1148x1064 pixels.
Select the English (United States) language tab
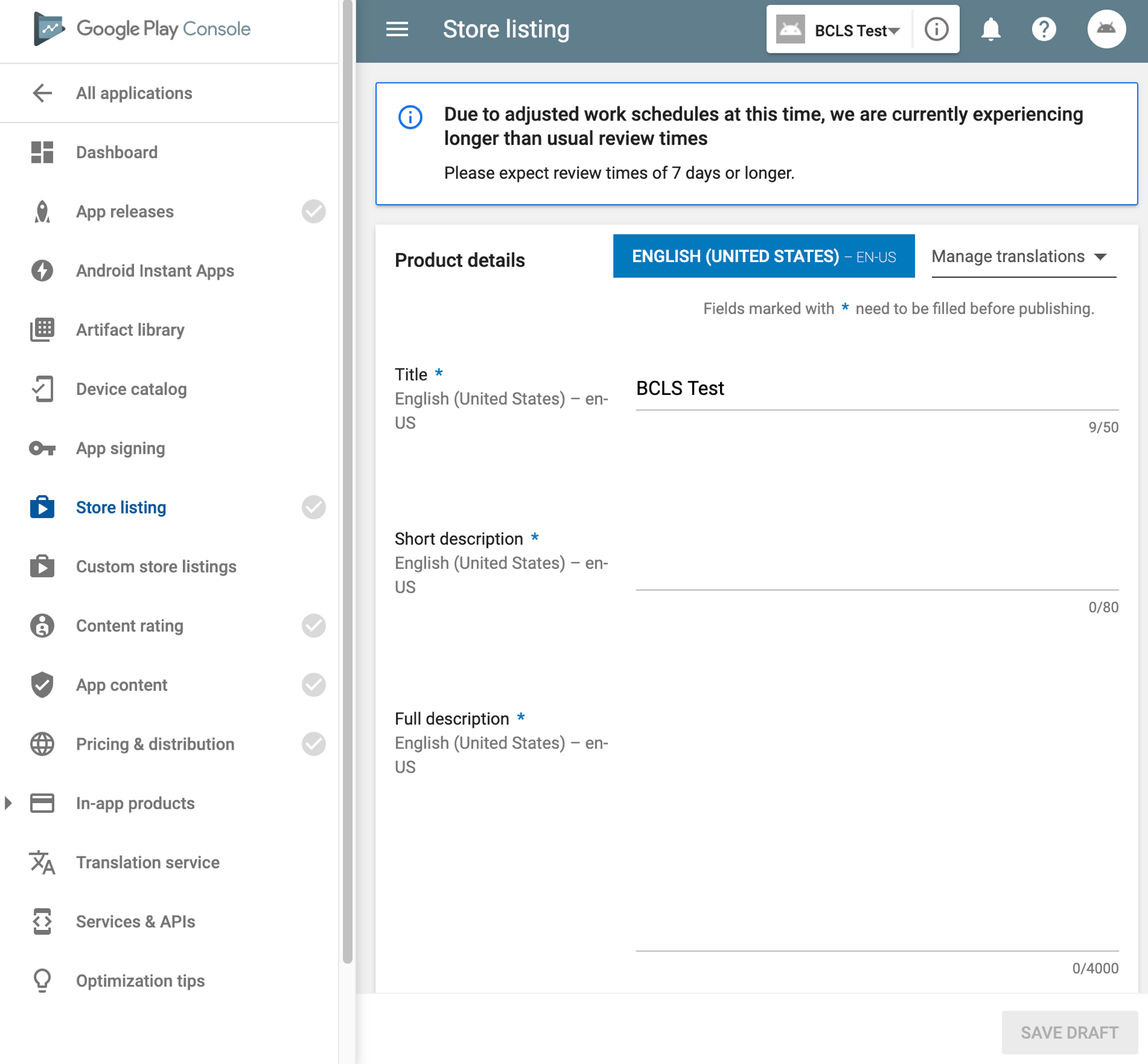click(763, 256)
